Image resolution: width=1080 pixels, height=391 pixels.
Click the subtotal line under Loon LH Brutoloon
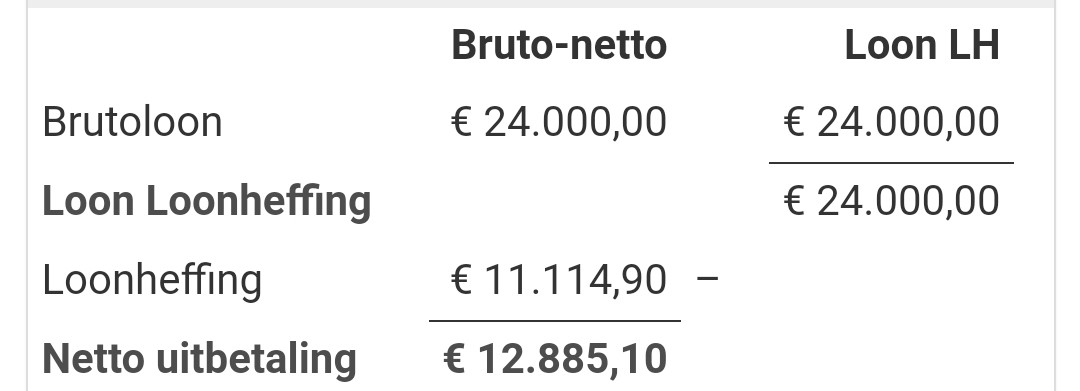click(891, 163)
